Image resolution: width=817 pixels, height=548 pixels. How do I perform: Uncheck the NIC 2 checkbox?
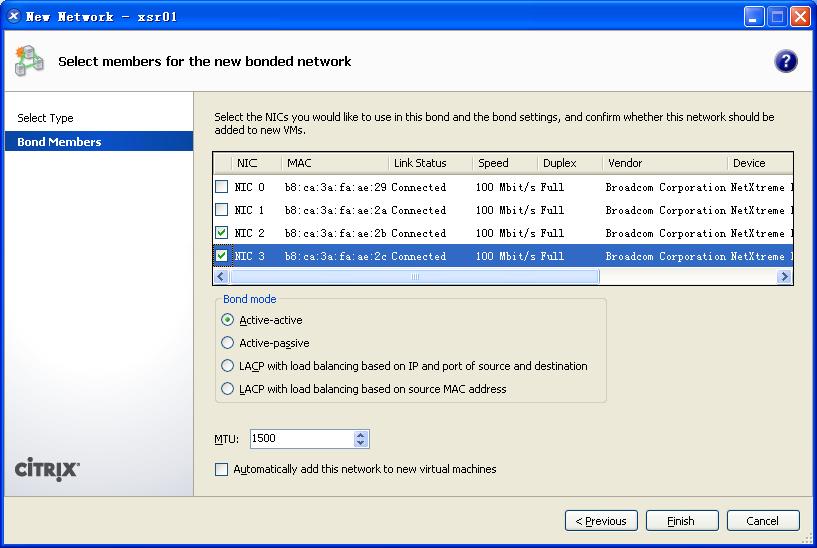(x=221, y=232)
